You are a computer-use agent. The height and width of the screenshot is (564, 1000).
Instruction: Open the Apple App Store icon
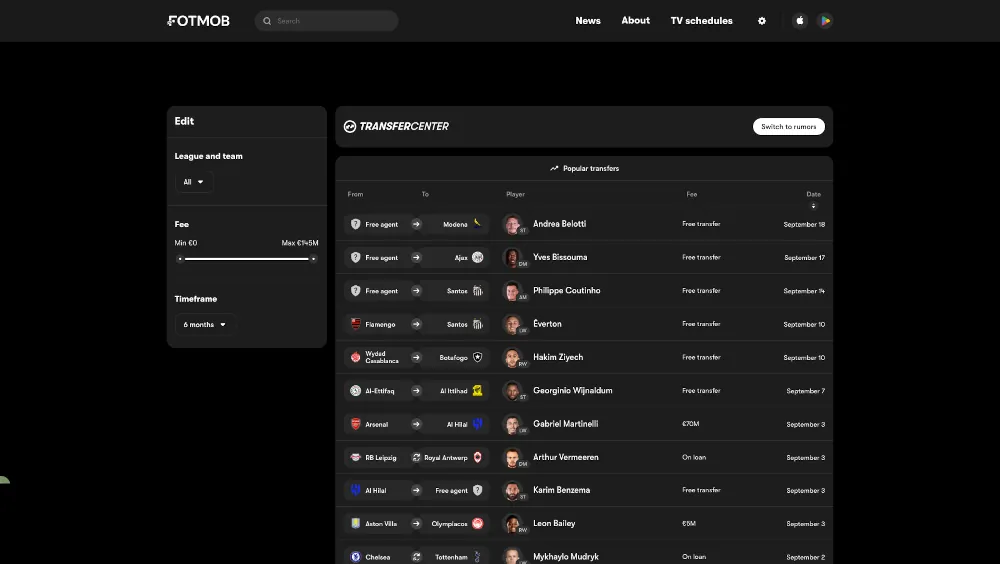[800, 21]
